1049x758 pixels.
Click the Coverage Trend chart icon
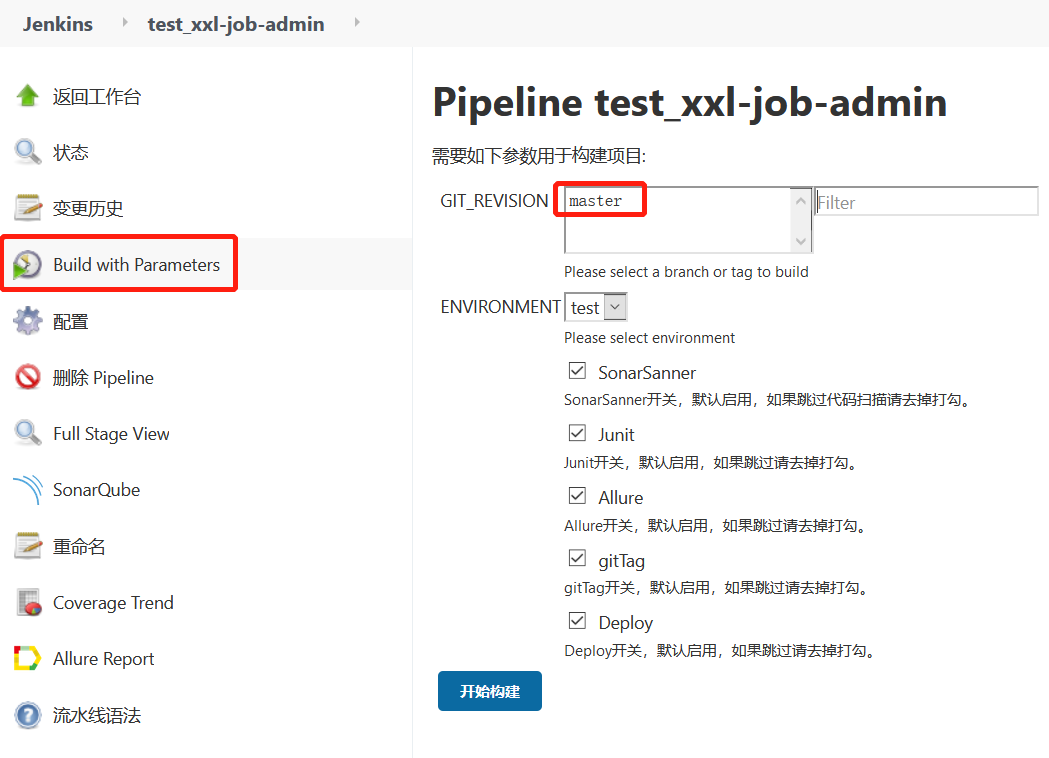pyautogui.click(x=29, y=603)
